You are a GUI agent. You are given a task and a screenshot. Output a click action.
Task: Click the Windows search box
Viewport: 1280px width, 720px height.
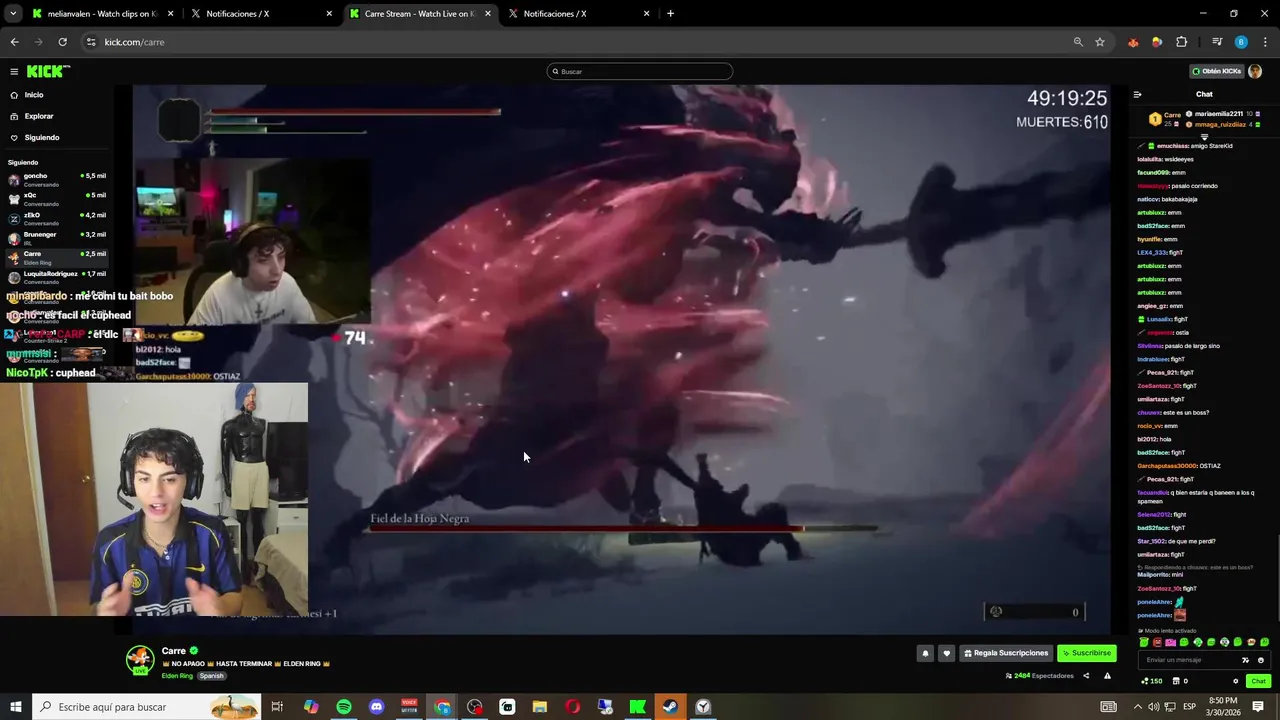coord(146,707)
